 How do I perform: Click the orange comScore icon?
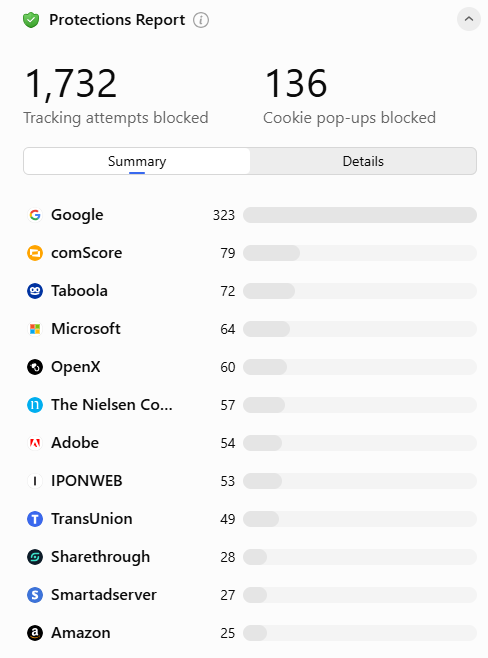[x=35, y=253]
